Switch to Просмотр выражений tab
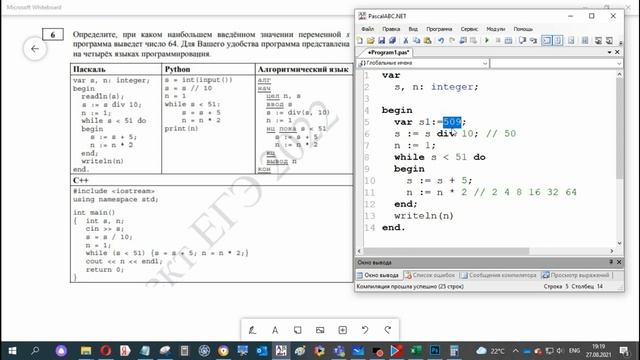The width and height of the screenshot is (640, 360). tap(576, 275)
